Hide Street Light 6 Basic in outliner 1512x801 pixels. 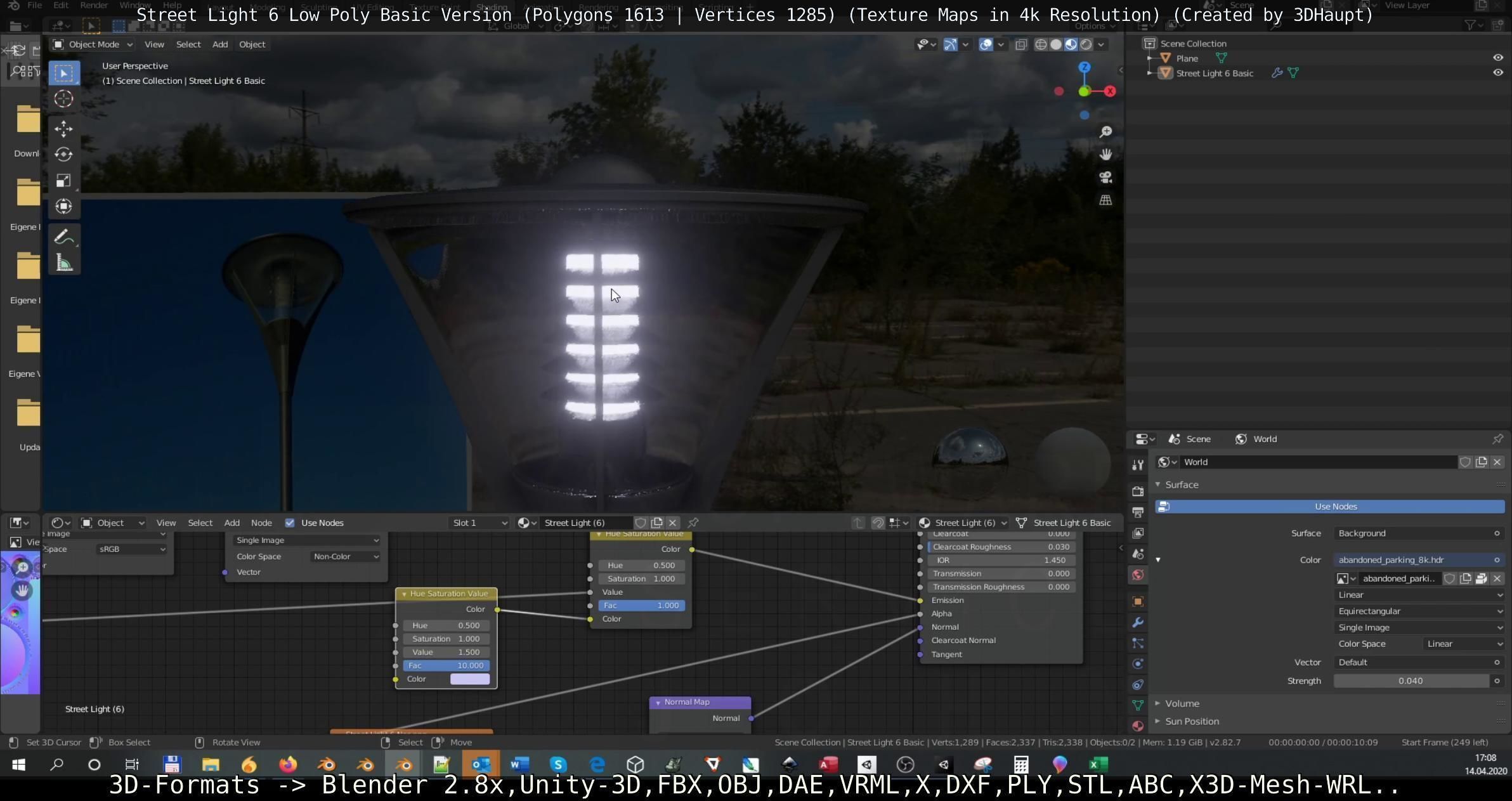click(1497, 73)
